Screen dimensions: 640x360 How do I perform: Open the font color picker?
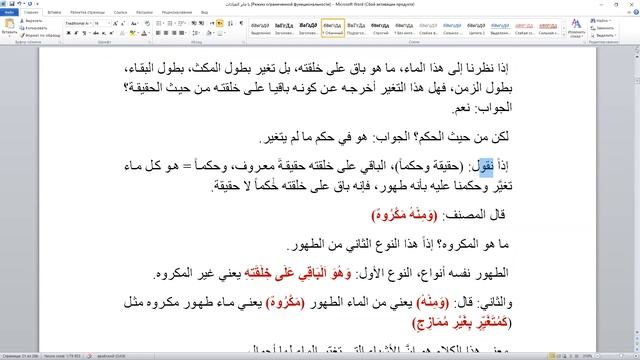pos(149,33)
